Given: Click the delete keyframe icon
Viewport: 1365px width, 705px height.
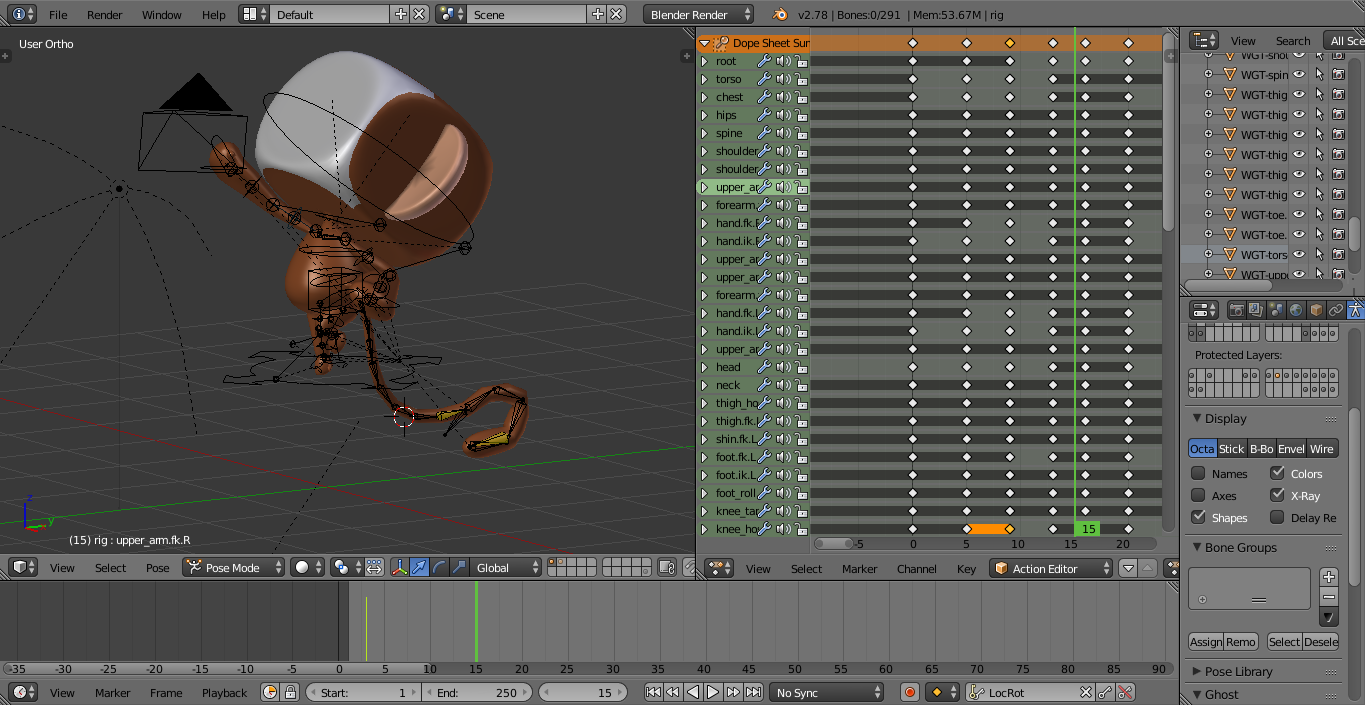Looking at the screenshot, I should point(1125,692).
